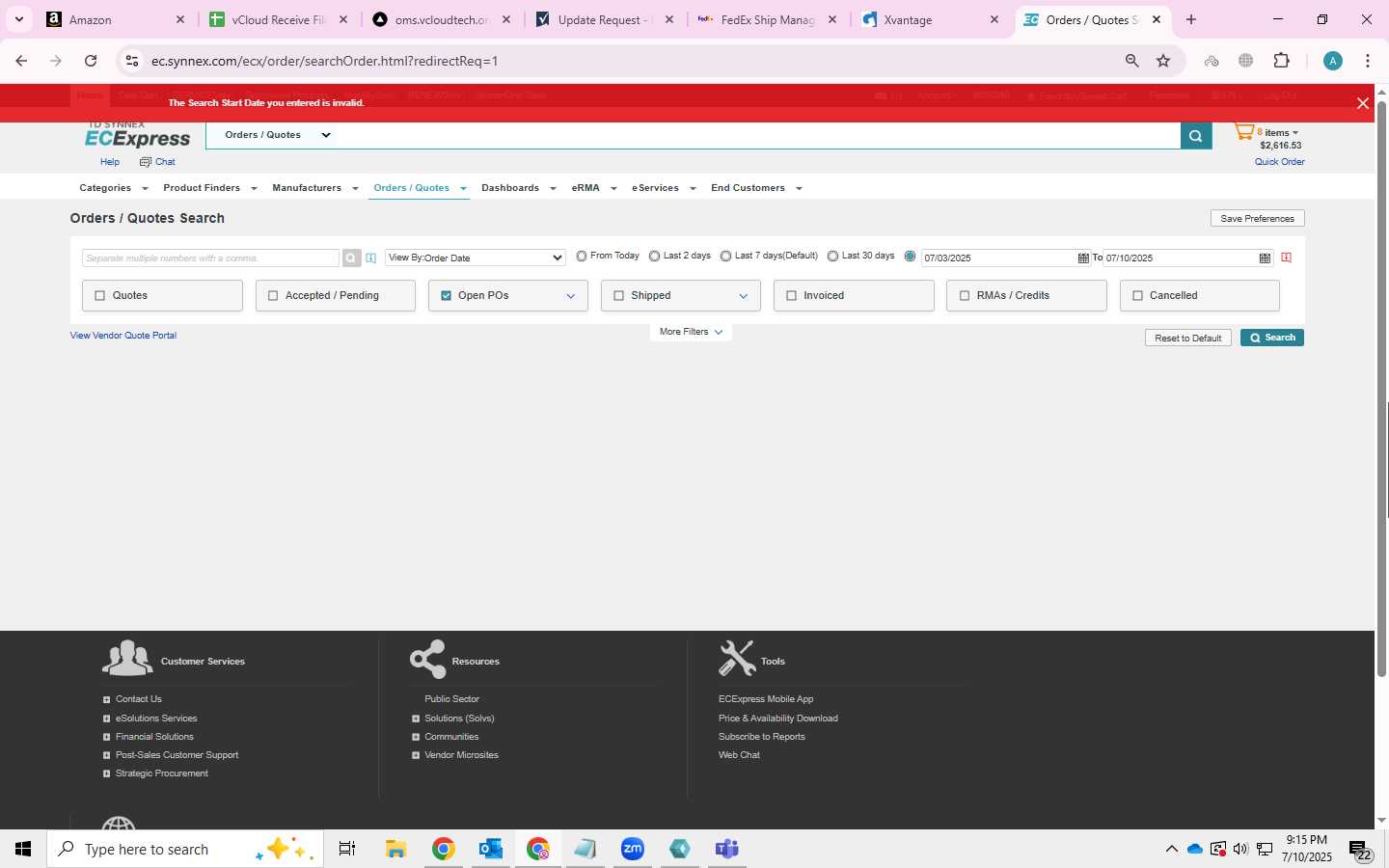
Task: Expand the cart items dropdown arrow
Action: click(x=1295, y=133)
